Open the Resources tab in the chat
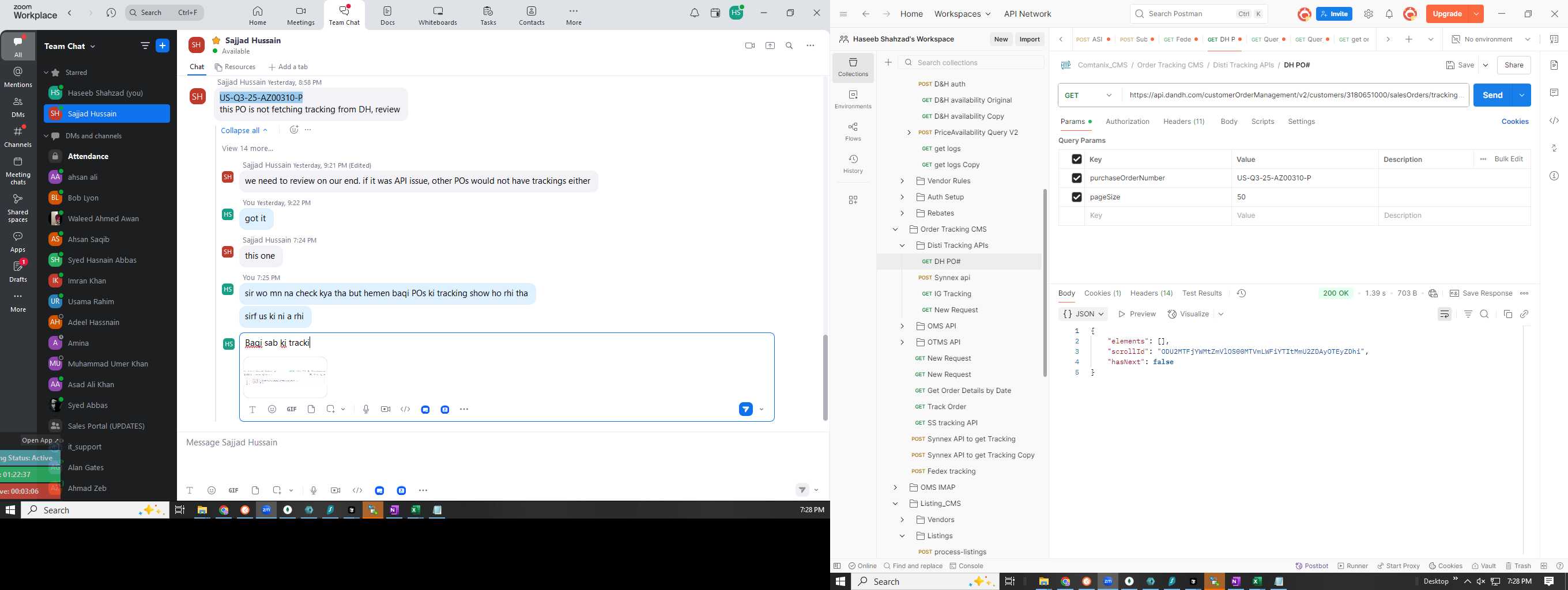1568x590 pixels. coord(235,67)
